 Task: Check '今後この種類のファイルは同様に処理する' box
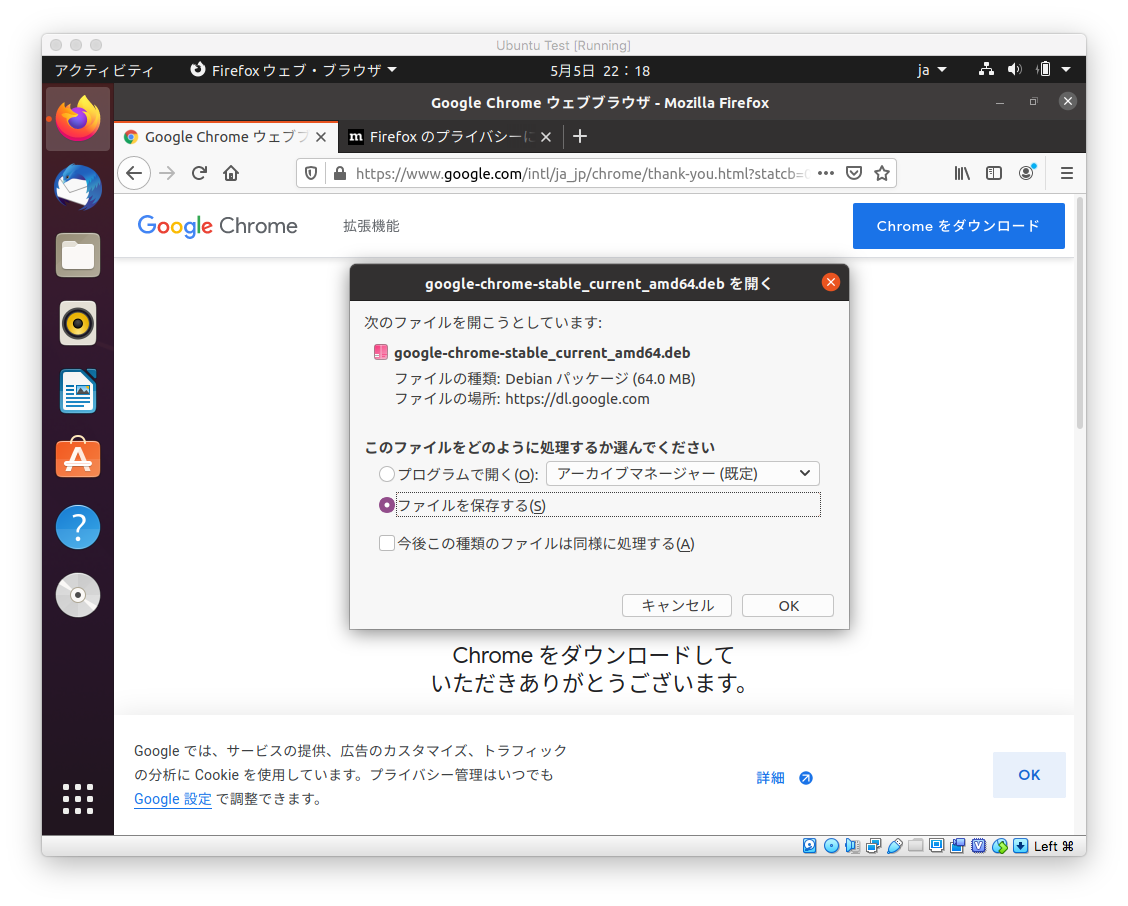pos(387,543)
